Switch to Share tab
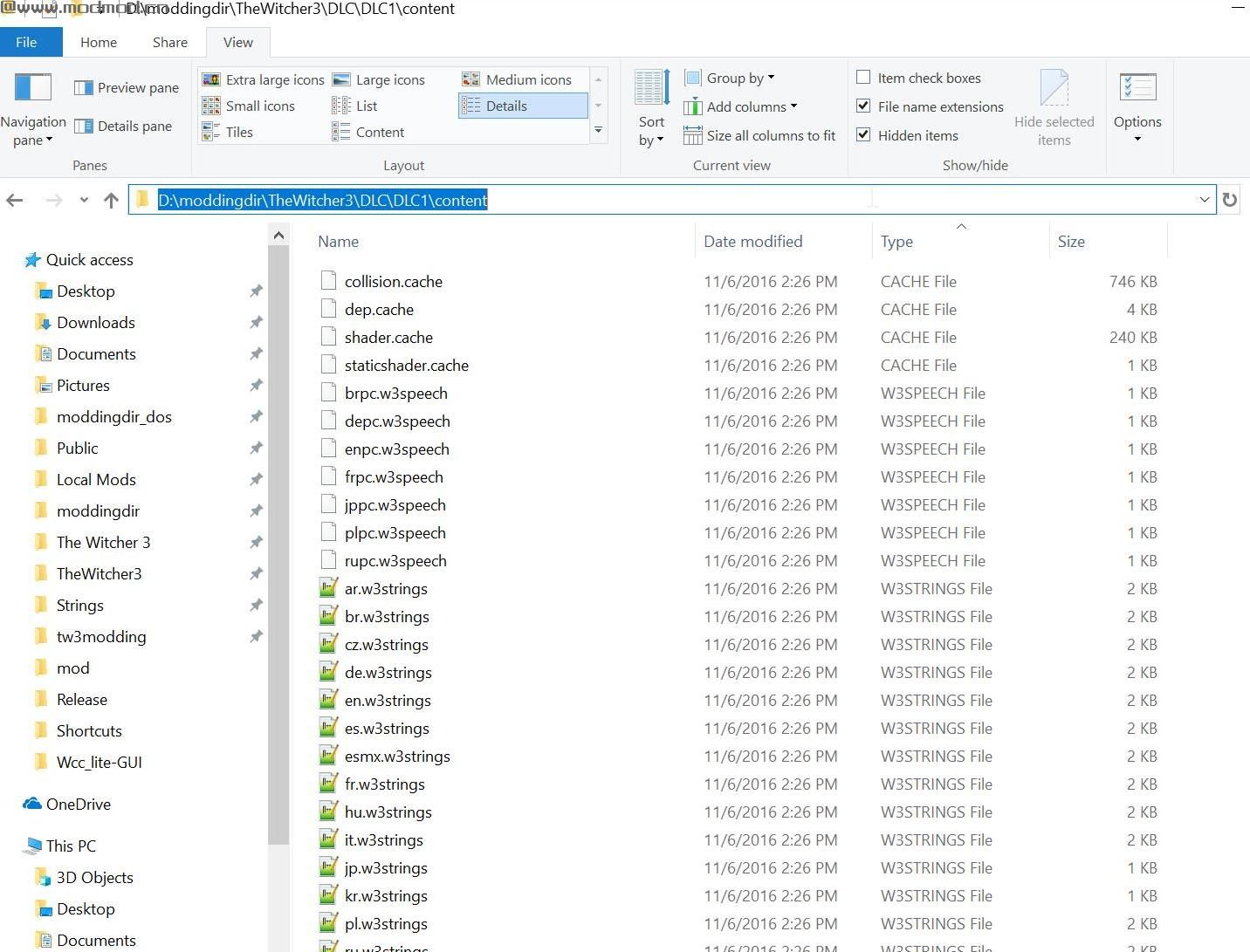 click(170, 42)
